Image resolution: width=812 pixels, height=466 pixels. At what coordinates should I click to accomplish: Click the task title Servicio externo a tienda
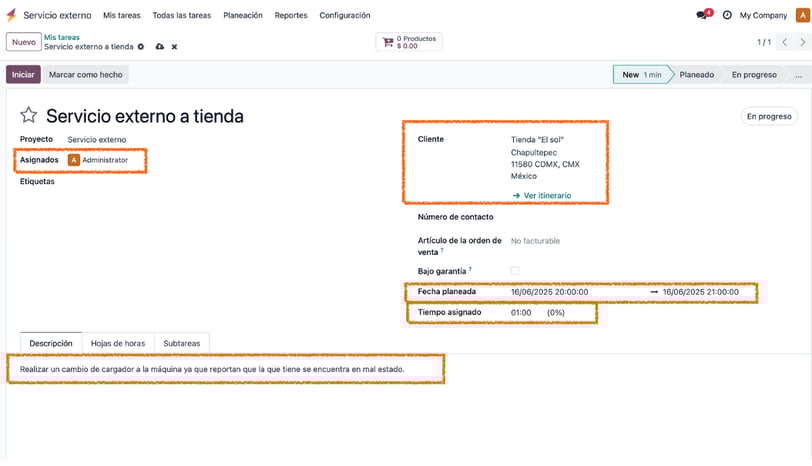(x=145, y=116)
